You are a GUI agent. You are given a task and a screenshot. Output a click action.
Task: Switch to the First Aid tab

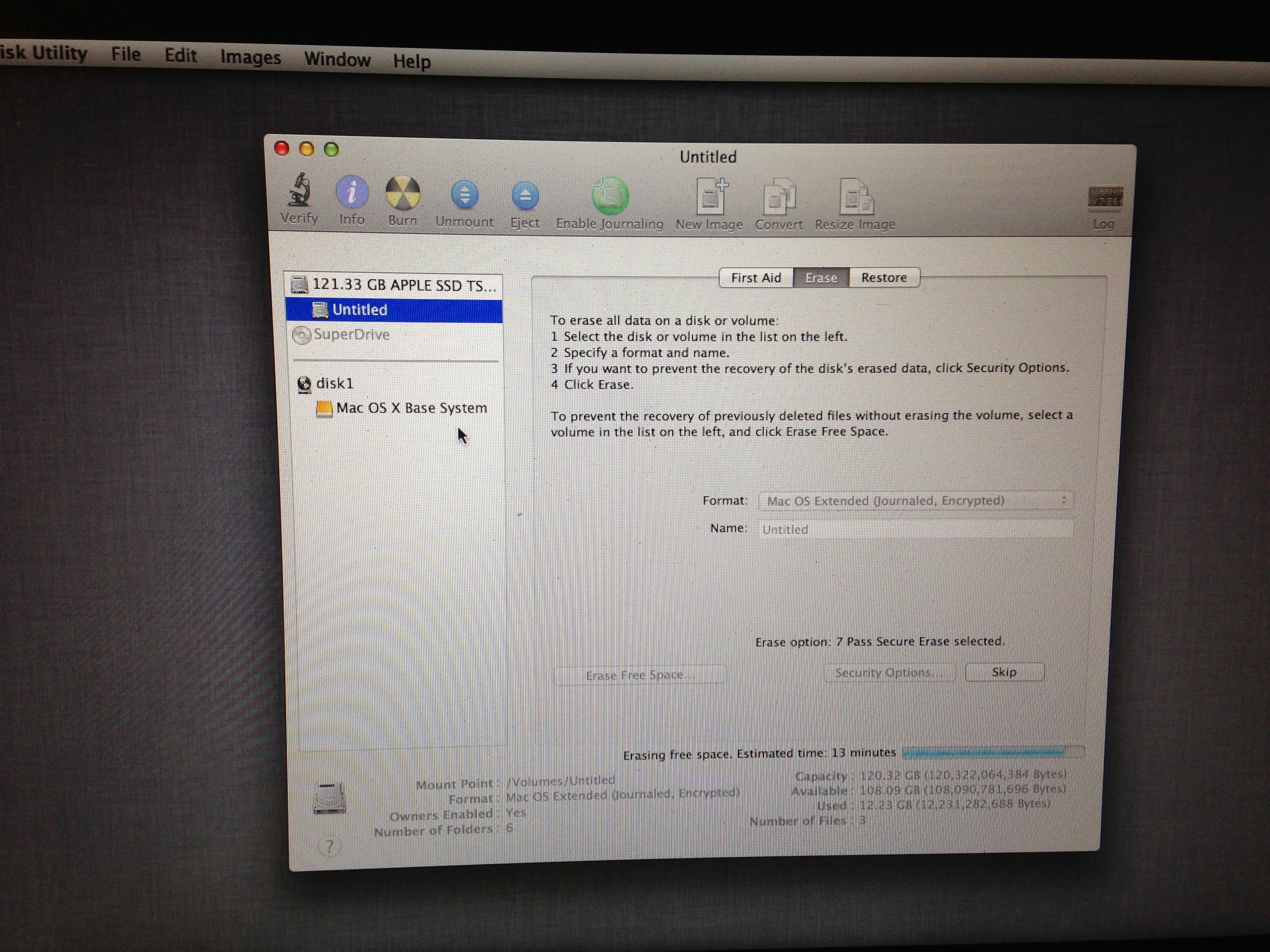(x=756, y=278)
